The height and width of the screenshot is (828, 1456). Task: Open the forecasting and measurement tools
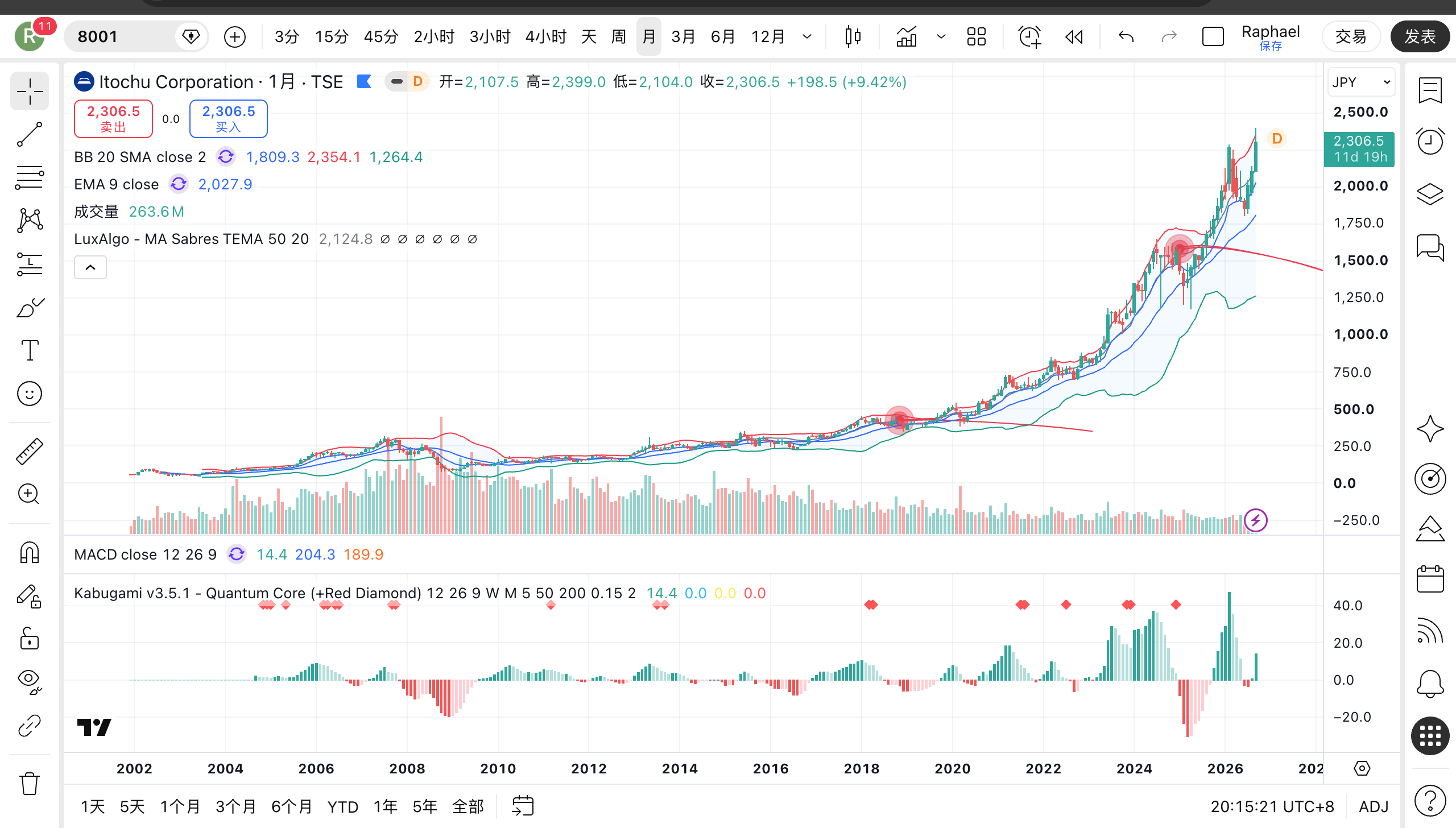coord(30,264)
